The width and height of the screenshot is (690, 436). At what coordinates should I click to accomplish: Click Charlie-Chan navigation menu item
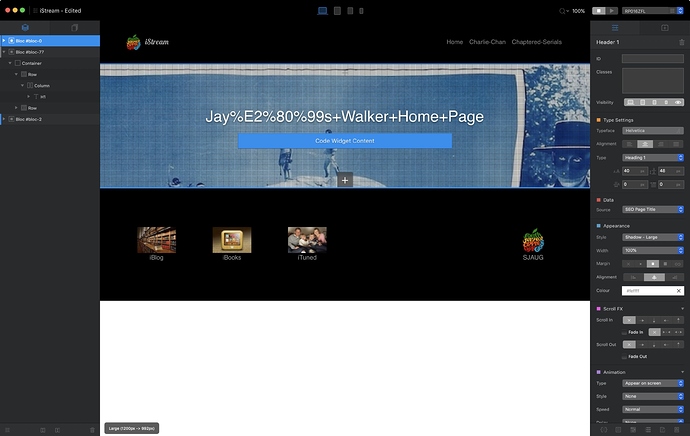487,42
